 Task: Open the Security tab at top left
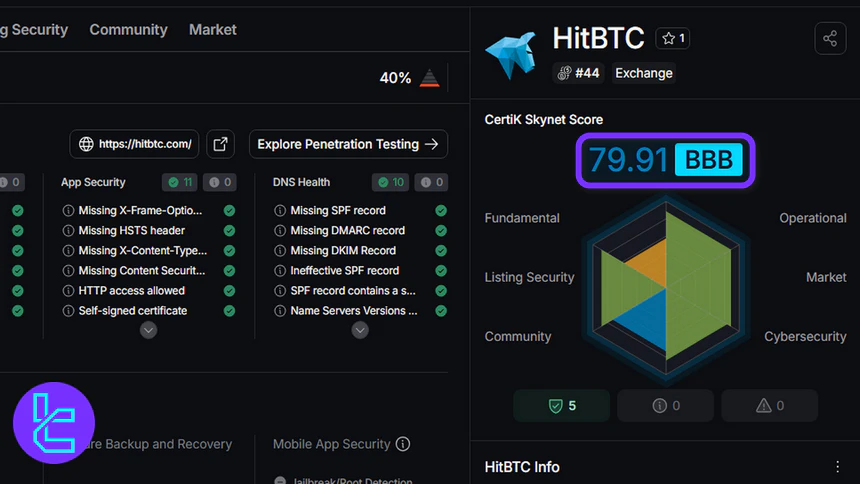coord(34,30)
